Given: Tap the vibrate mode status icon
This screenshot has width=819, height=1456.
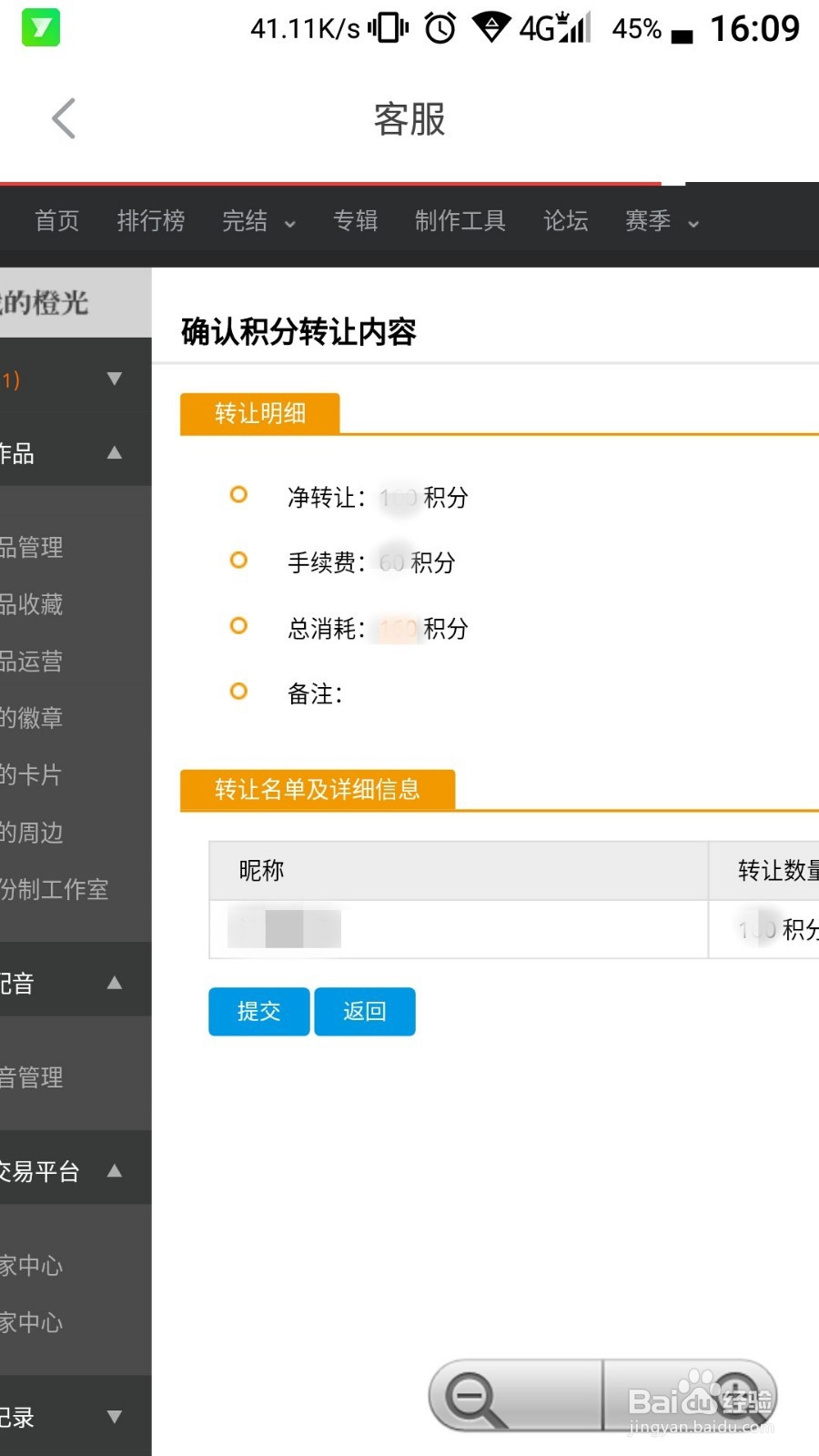Looking at the screenshot, I should click(x=389, y=28).
